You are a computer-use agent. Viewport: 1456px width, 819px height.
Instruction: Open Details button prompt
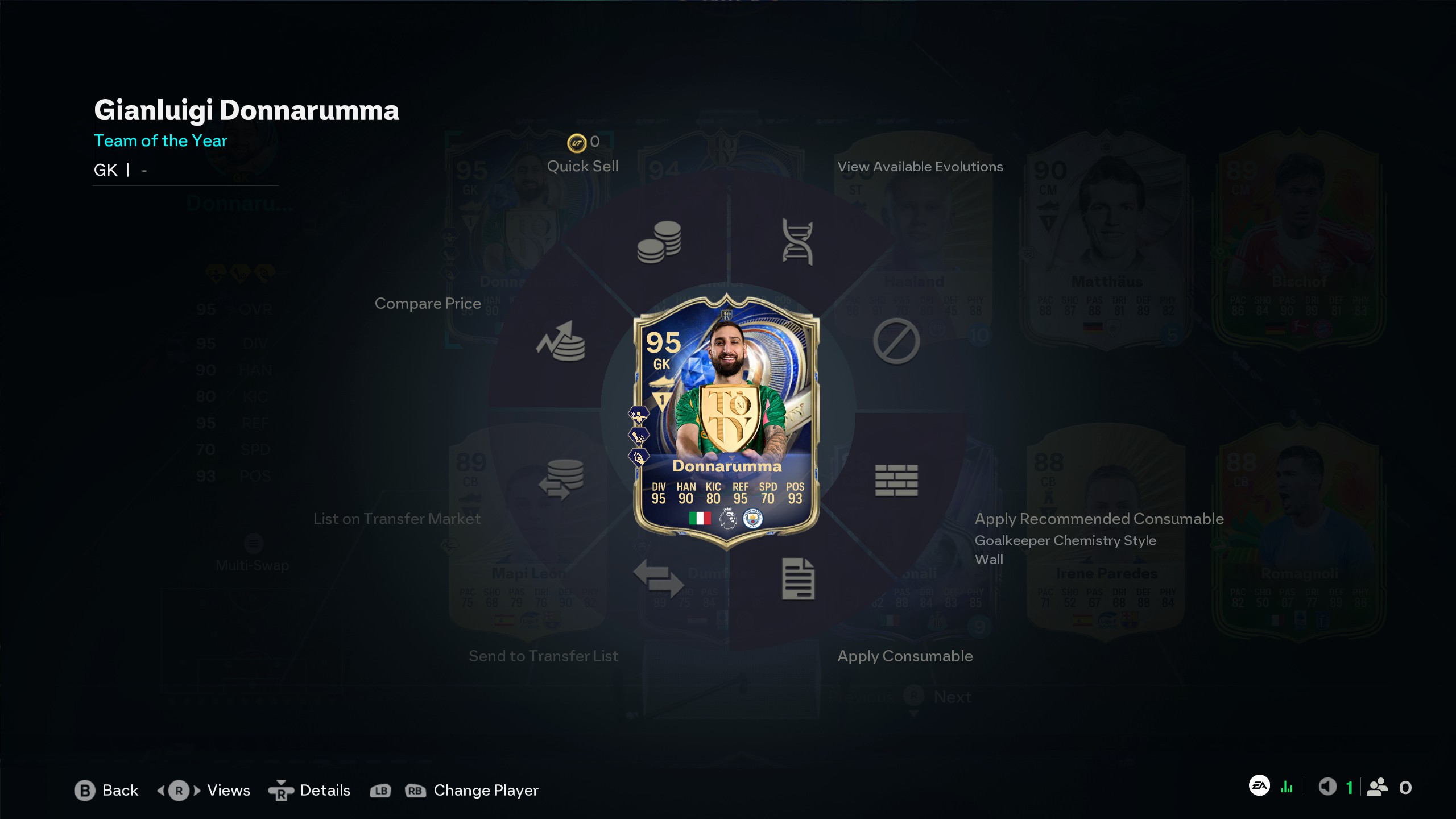pos(309,791)
